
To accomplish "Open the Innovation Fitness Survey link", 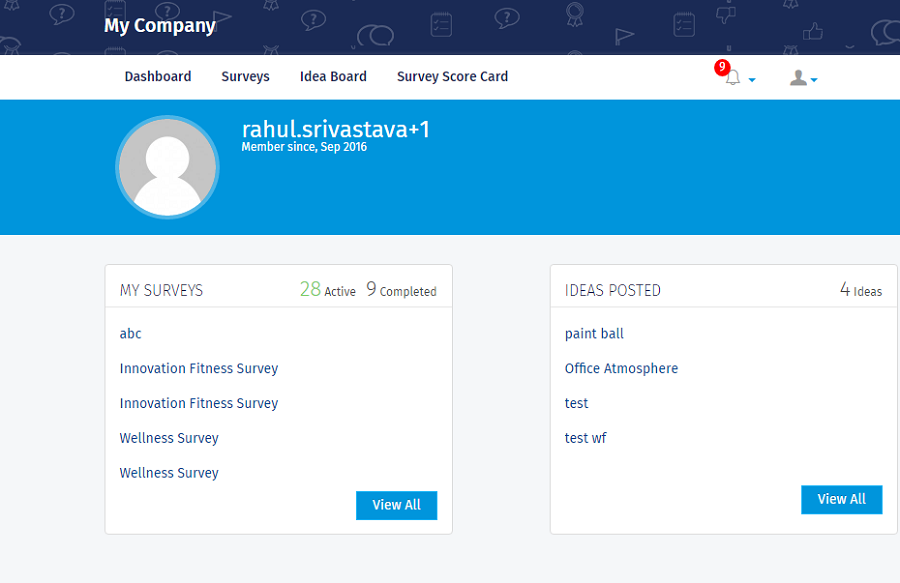I will click(x=198, y=368).
